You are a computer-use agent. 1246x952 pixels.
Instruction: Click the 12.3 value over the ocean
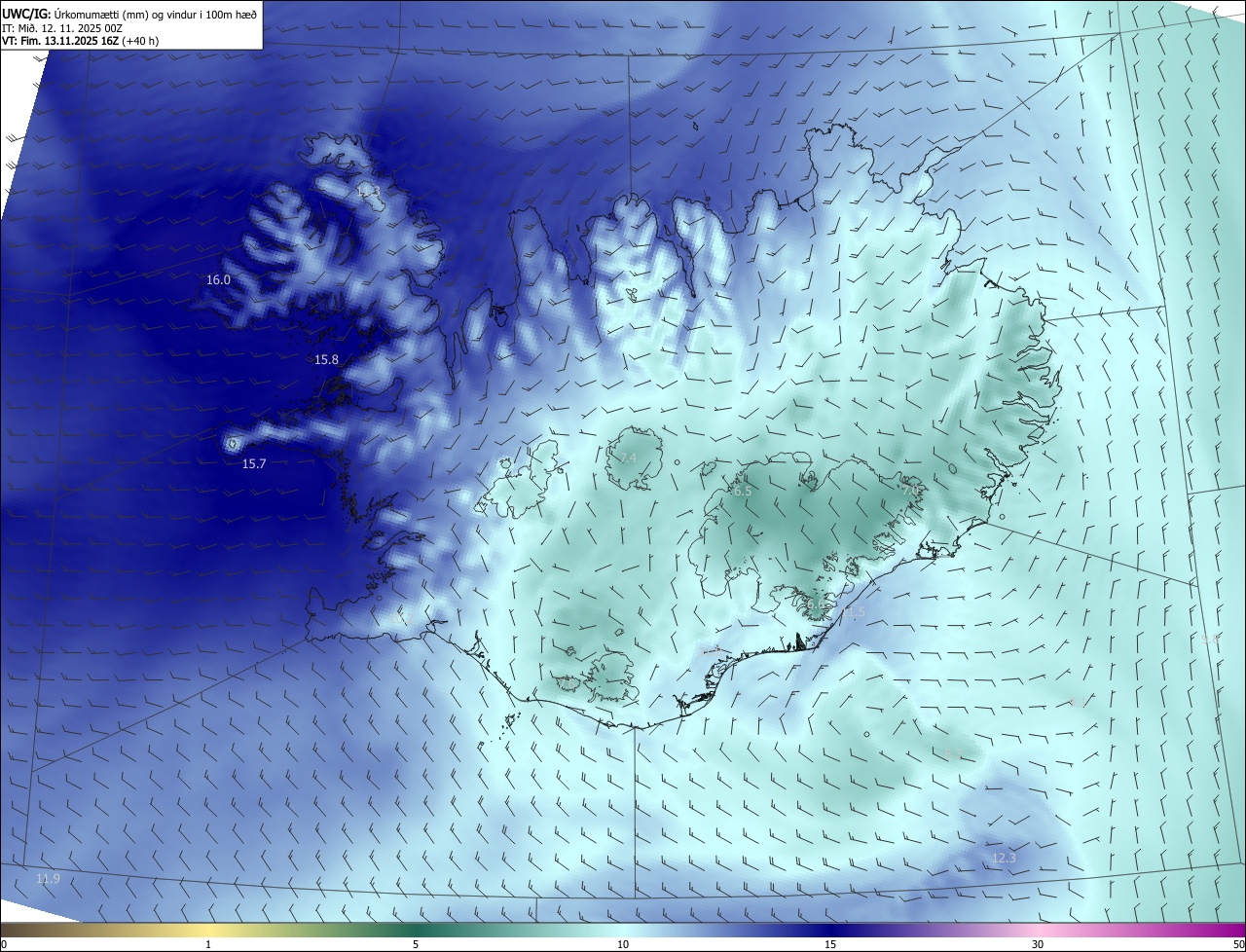pos(1004,859)
